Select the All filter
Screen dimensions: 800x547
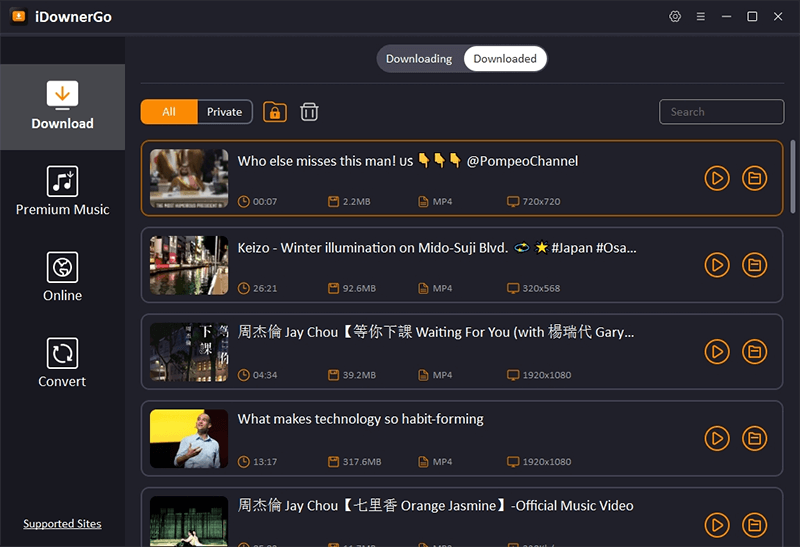point(169,112)
